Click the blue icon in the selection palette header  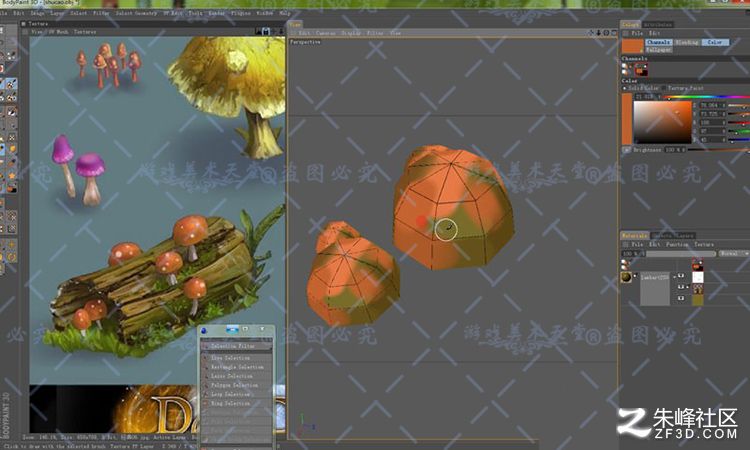[x=204, y=330]
